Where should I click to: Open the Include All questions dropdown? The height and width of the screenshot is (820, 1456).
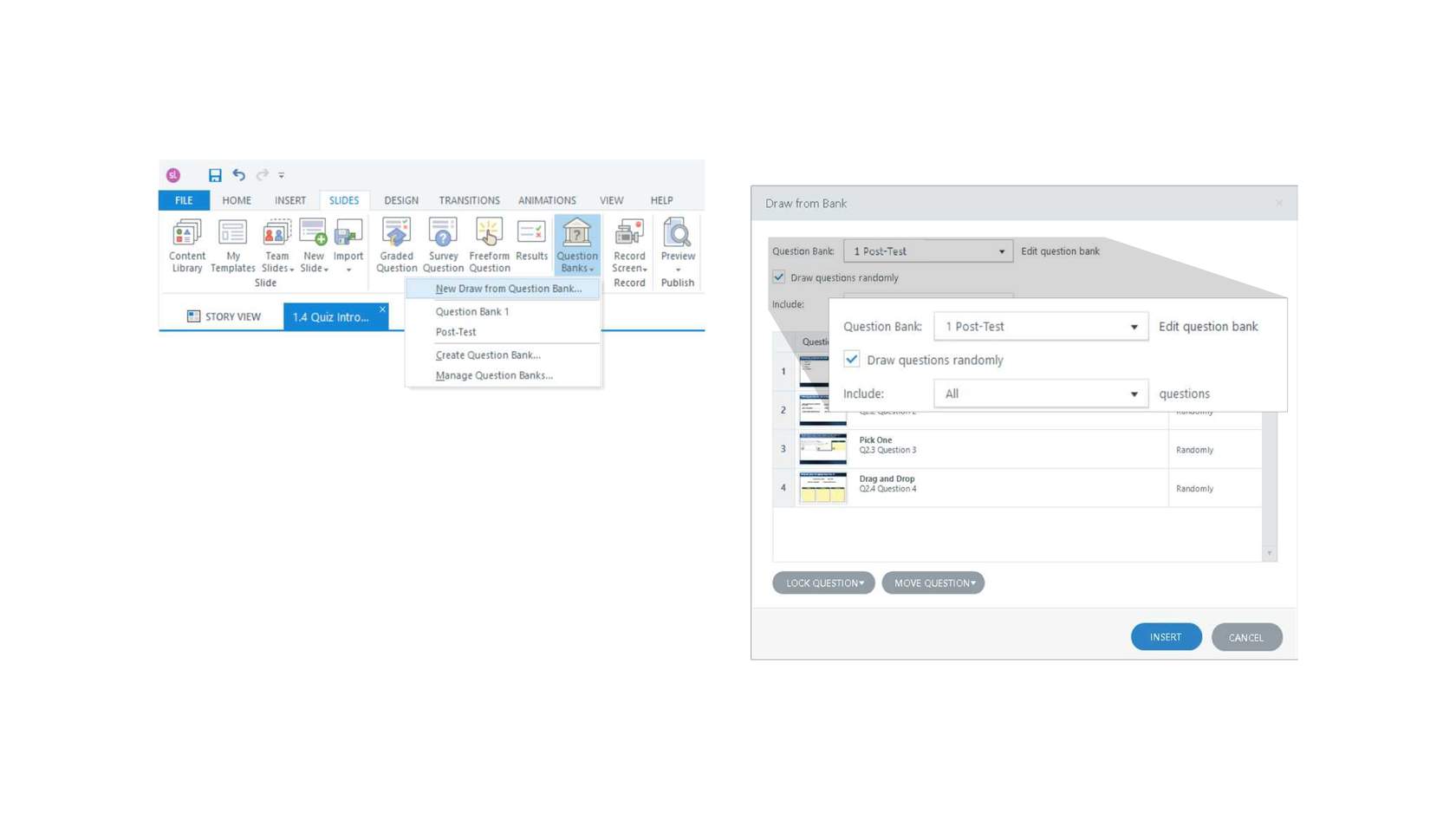tap(1040, 394)
